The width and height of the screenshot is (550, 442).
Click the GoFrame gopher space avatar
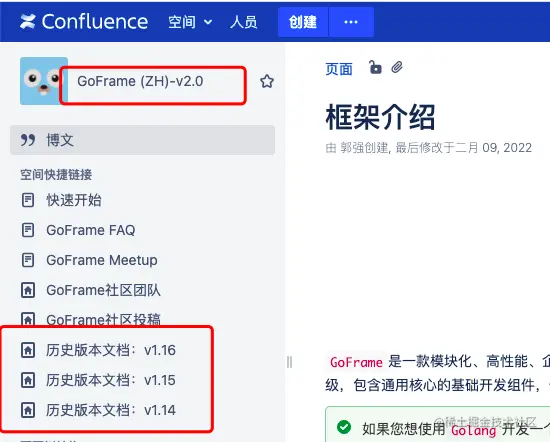[44, 81]
